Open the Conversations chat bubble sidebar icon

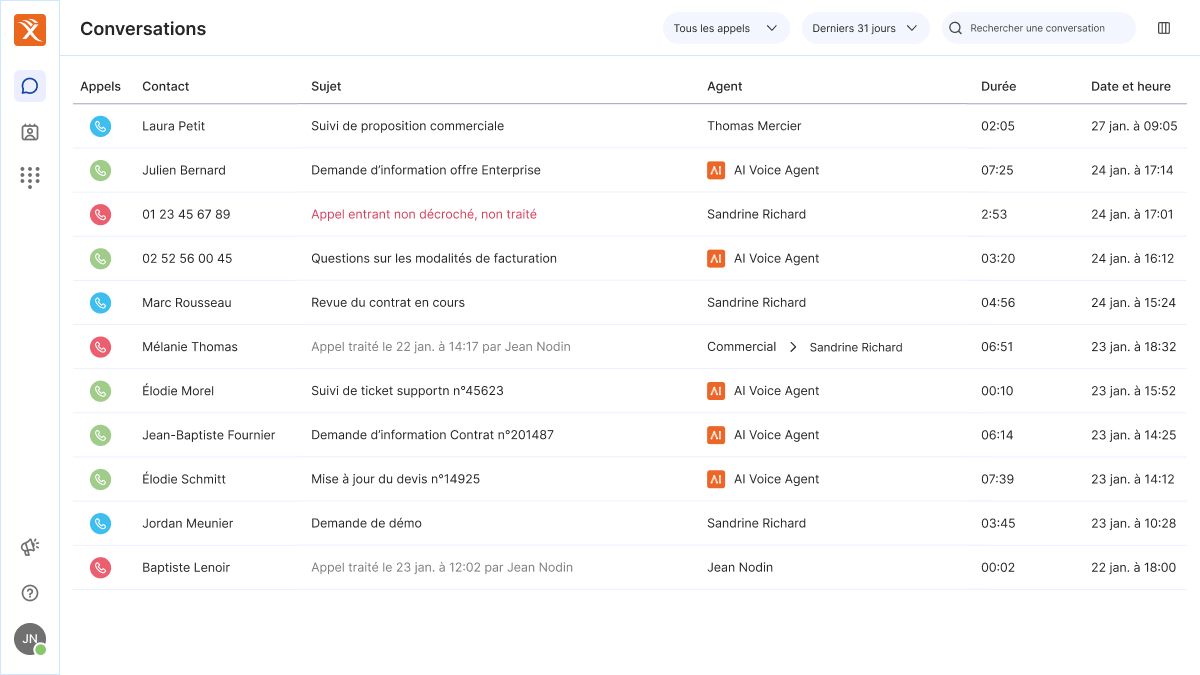coord(30,86)
